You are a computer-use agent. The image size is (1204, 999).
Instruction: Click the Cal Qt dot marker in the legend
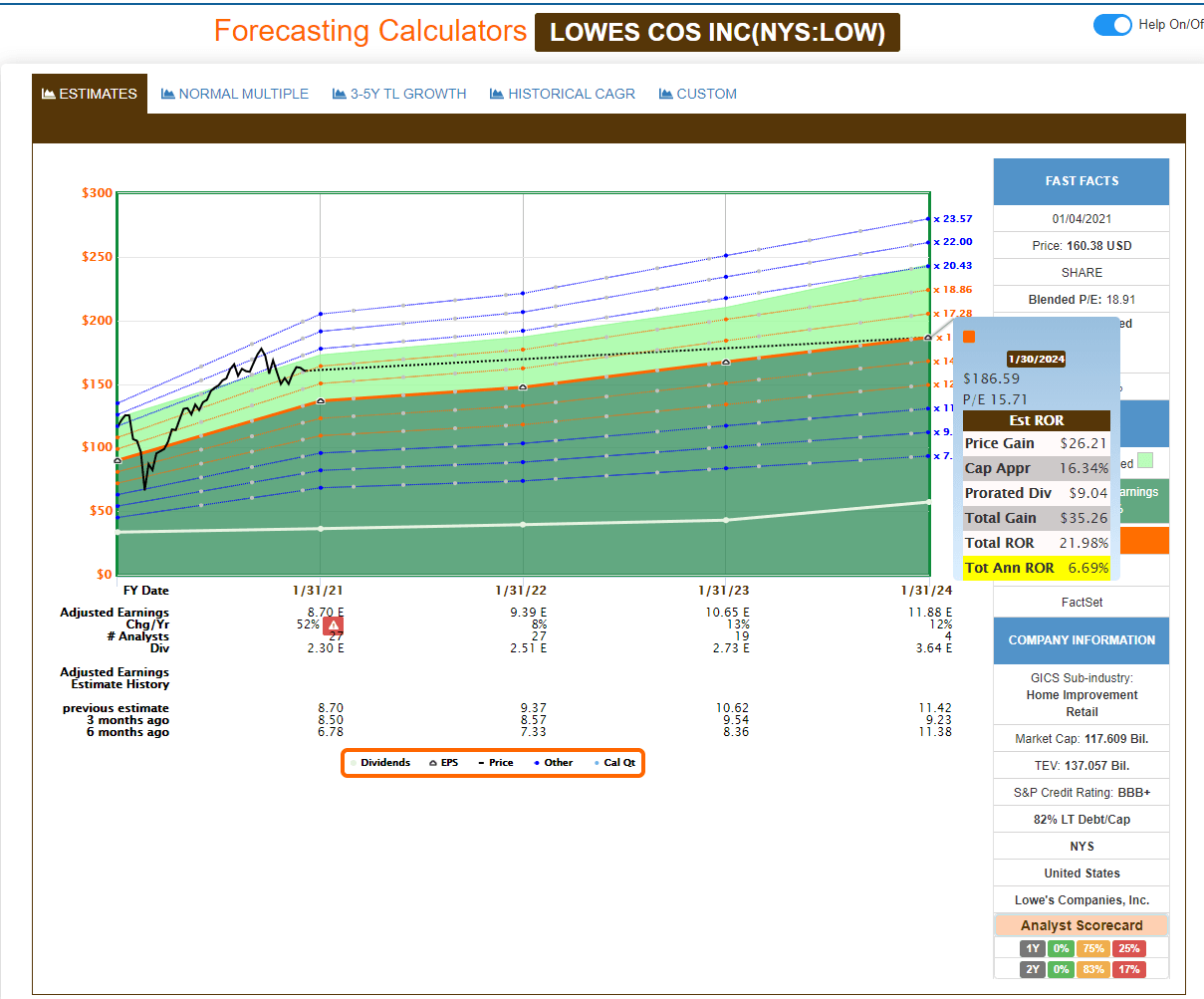tap(597, 762)
